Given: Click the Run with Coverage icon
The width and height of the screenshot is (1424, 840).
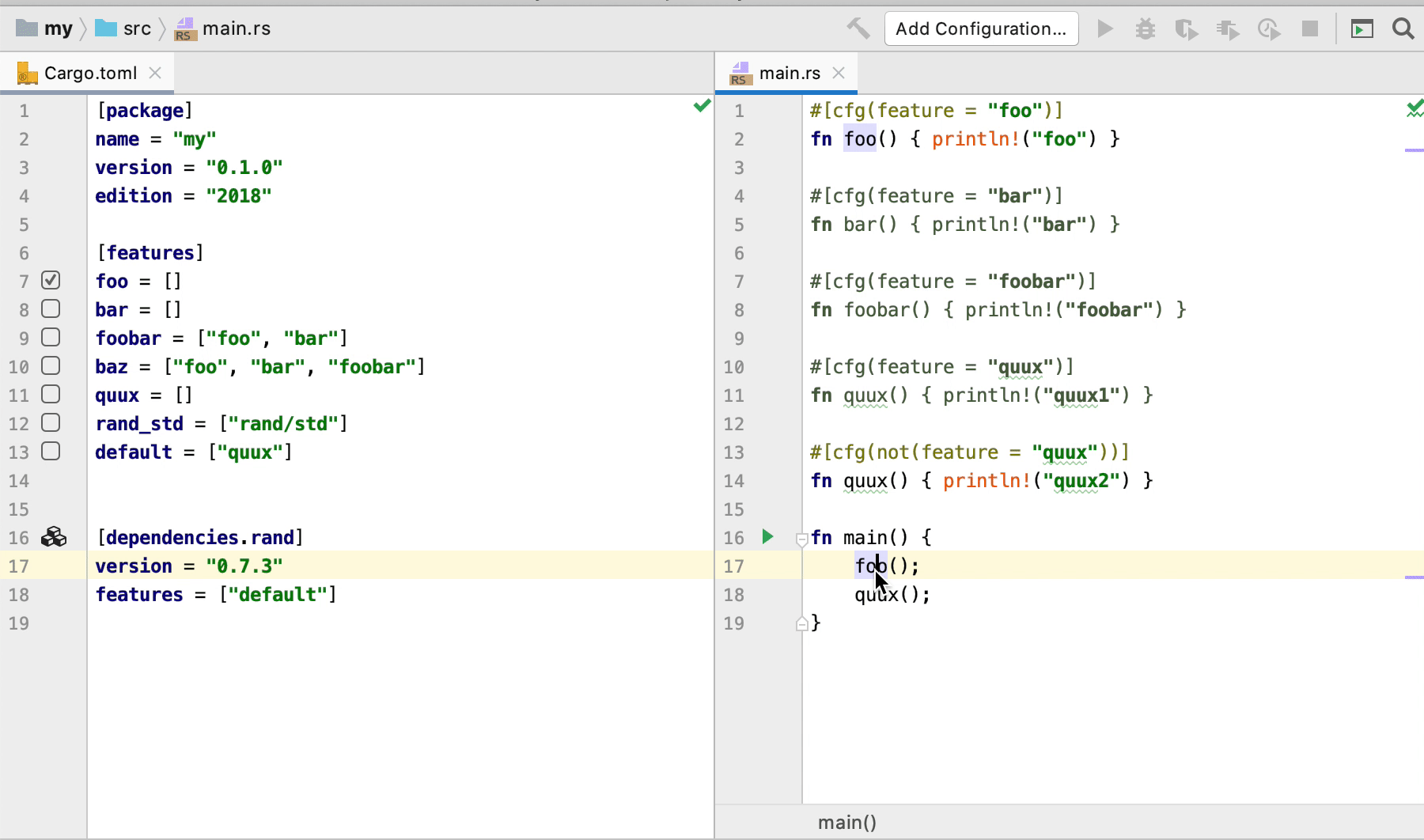Looking at the screenshot, I should [x=1186, y=29].
